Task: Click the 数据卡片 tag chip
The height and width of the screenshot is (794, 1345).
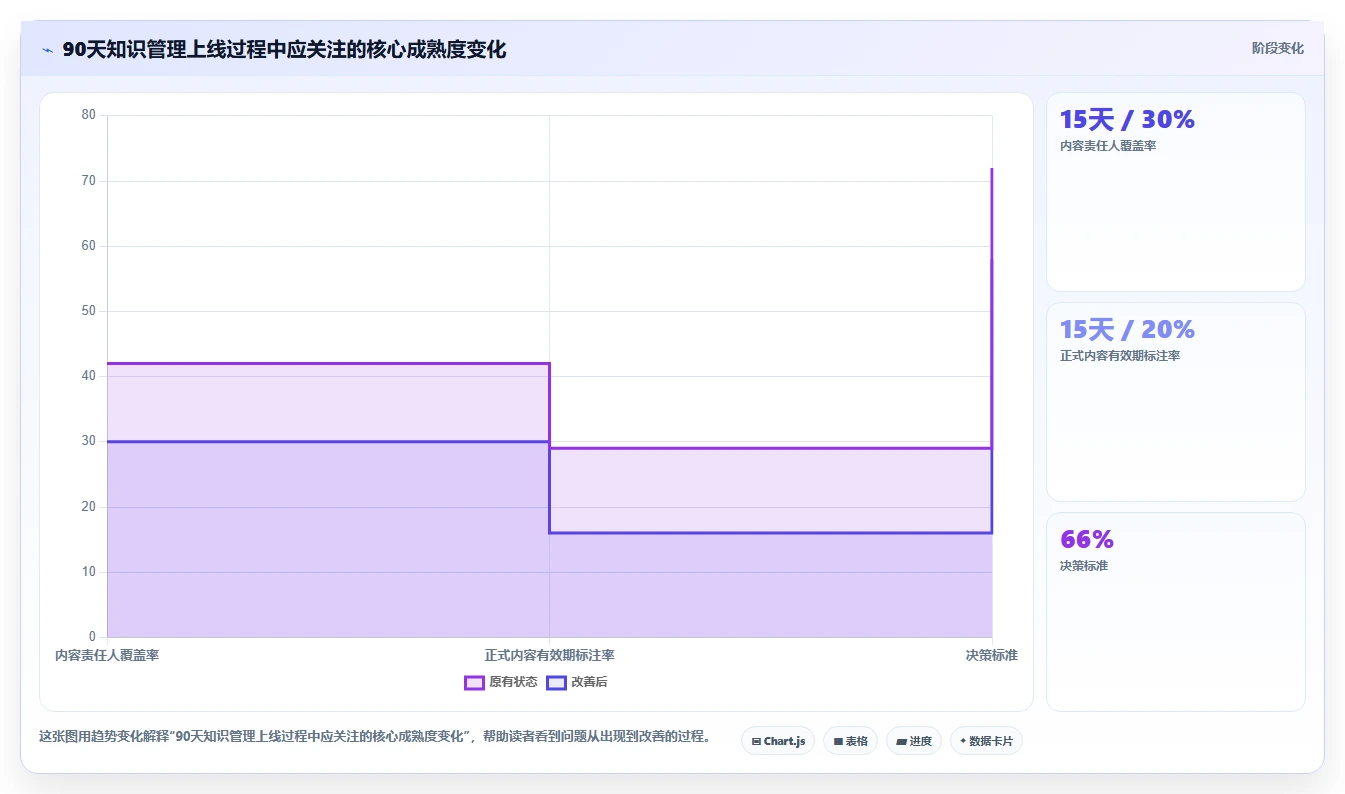Action: click(x=987, y=741)
